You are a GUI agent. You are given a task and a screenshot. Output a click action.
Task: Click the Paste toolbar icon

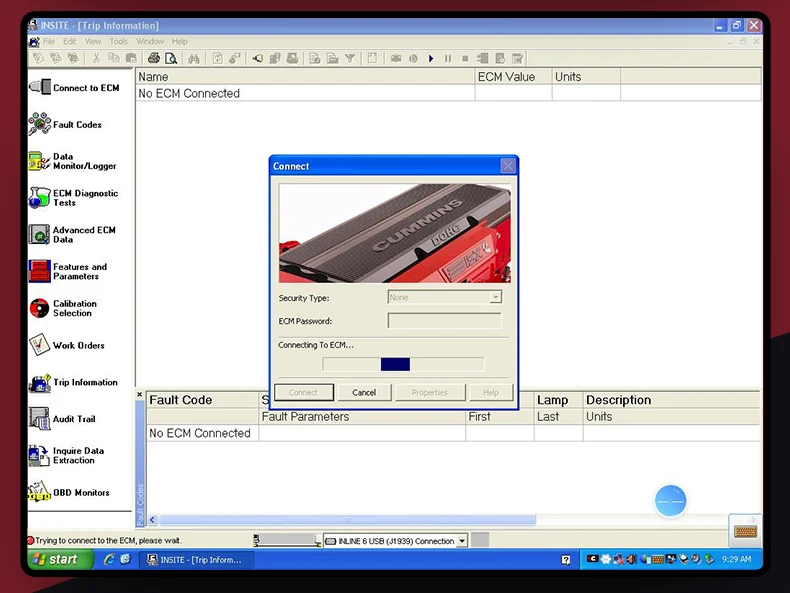click(131, 58)
